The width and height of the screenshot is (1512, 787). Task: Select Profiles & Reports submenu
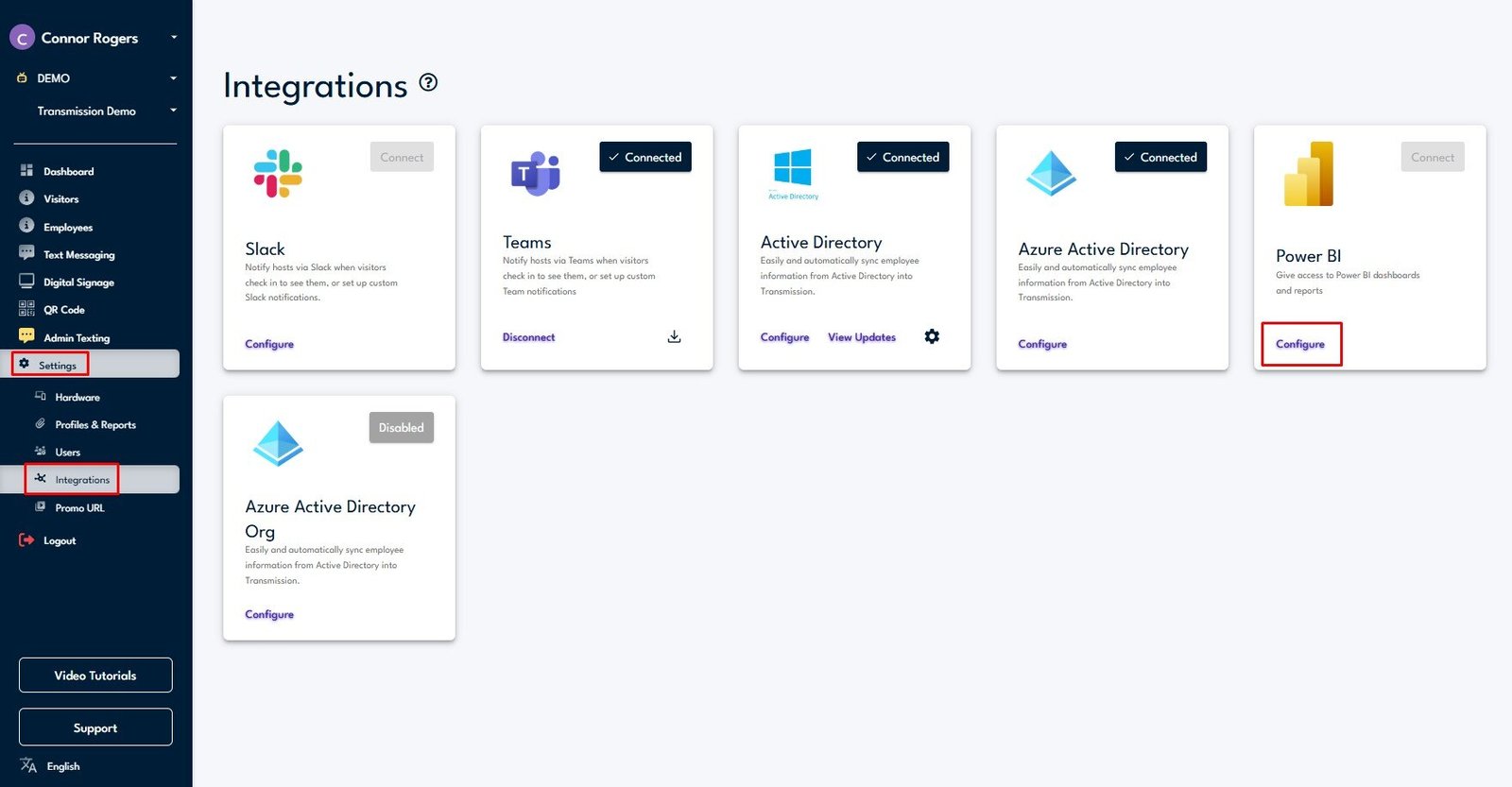pos(95,424)
